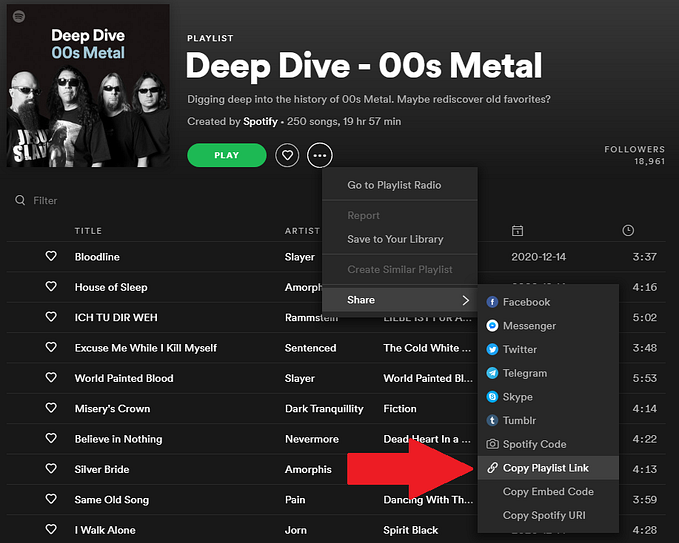Viewport: 679px width, 543px height.
Task: Like the song Silver Bride
Action: [51, 468]
